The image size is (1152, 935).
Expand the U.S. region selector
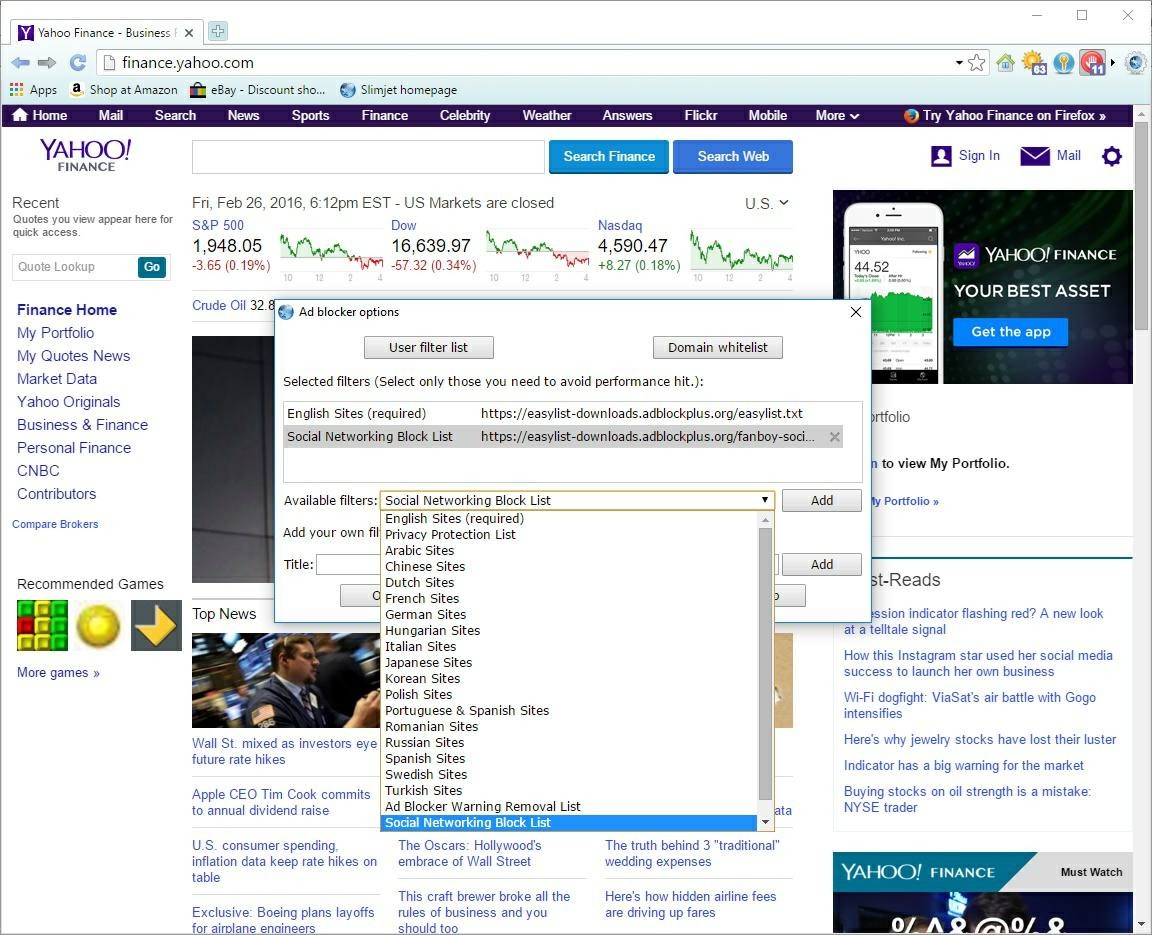tap(767, 203)
